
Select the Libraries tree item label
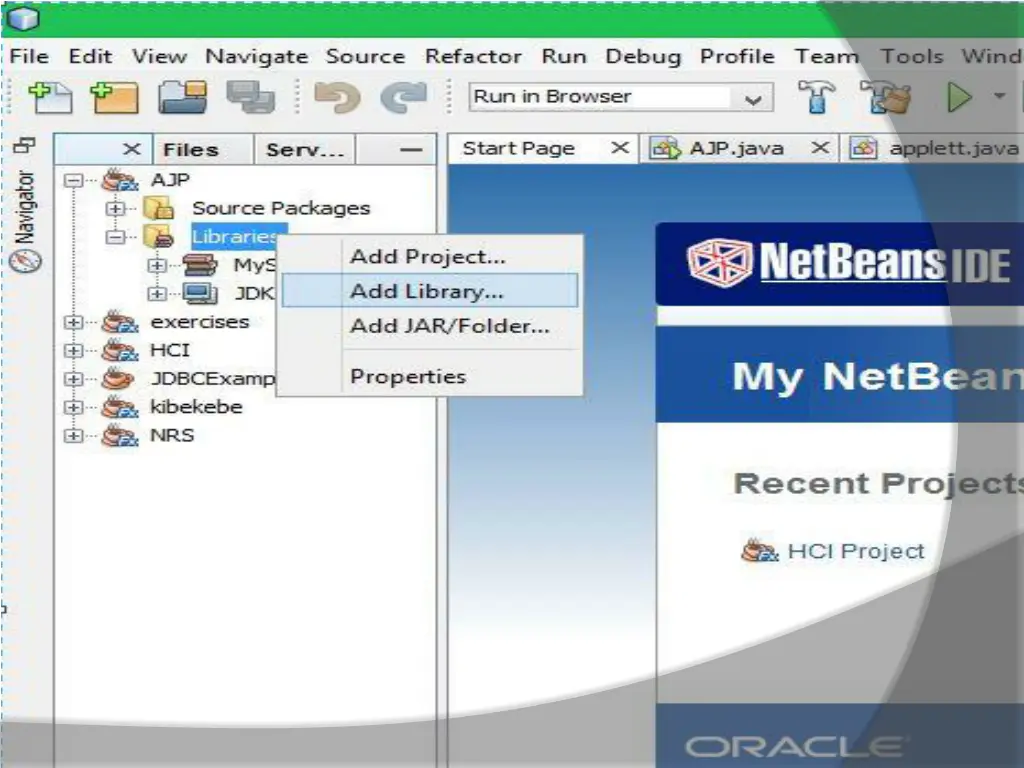239,236
